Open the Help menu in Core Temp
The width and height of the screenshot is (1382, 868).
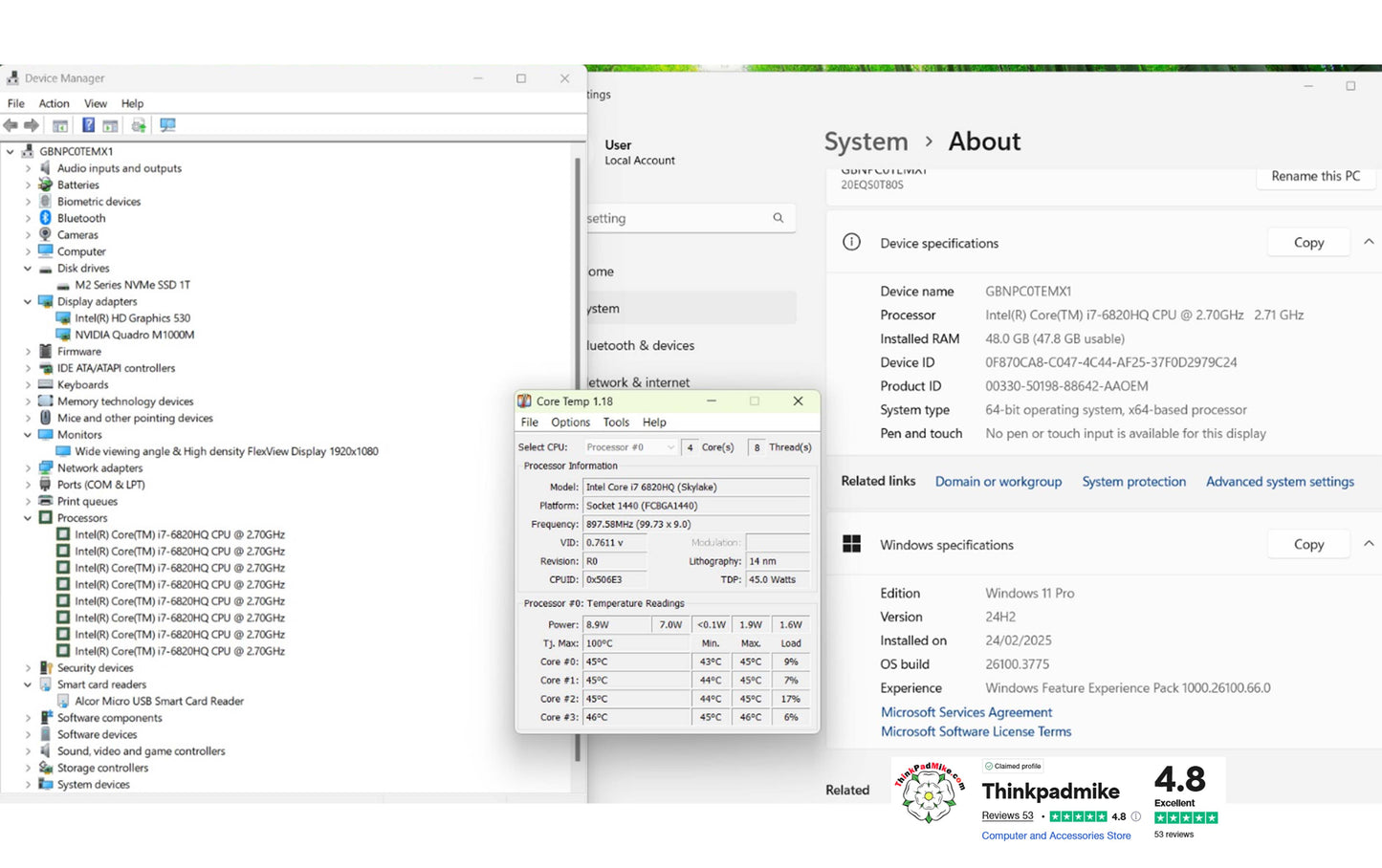pos(654,423)
